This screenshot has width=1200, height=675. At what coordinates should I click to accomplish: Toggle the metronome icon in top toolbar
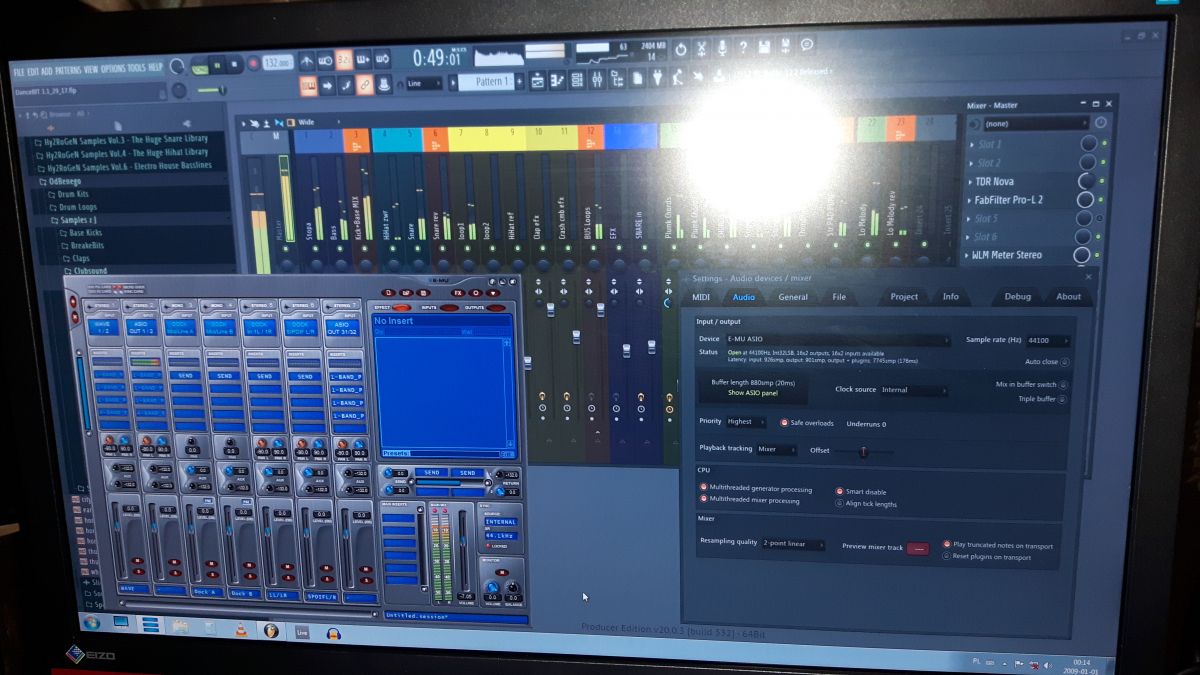coord(306,61)
